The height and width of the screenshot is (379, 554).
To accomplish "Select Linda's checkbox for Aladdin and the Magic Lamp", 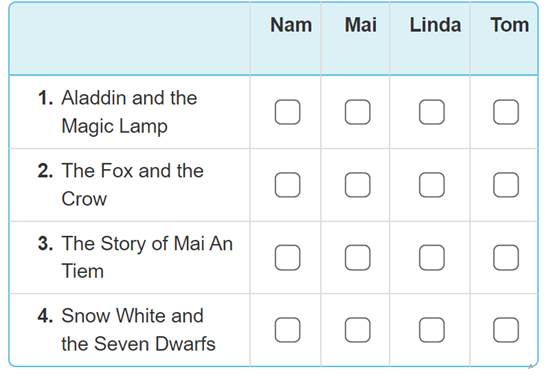I will (x=431, y=112).
